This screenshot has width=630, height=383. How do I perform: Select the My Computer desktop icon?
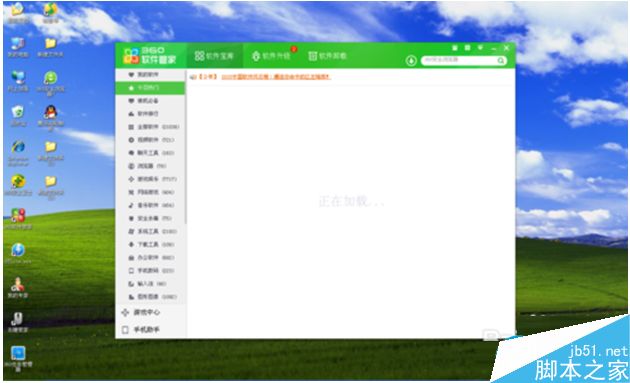pos(18,47)
